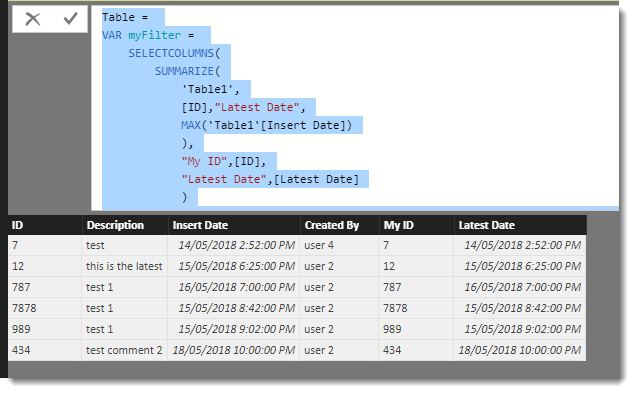Select Insert Date 16/05/2018 7:00:00 PM cell
Image resolution: width=634 pixels, height=393 pixels.
(234, 287)
